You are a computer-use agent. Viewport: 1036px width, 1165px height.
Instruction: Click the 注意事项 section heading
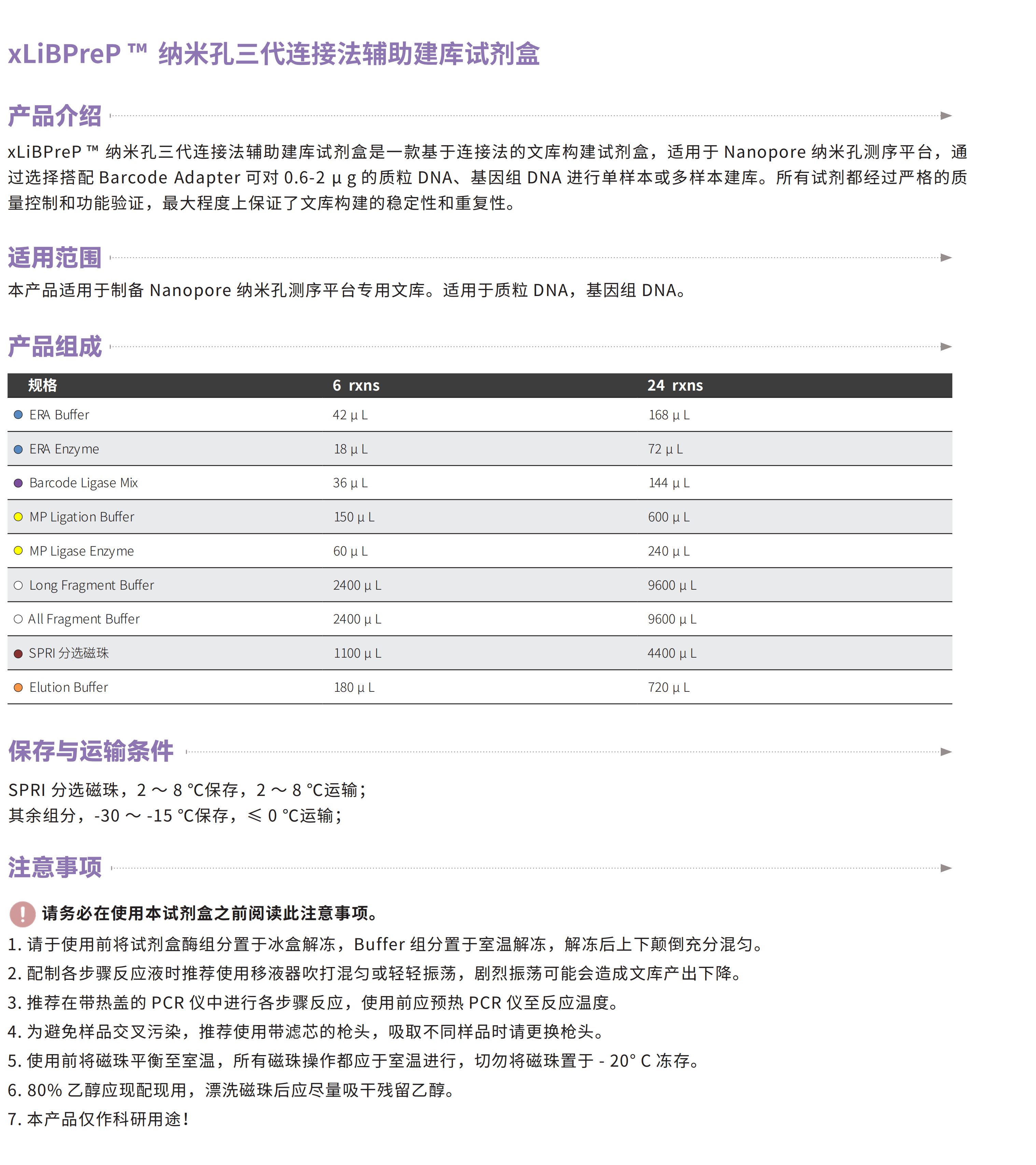(55, 868)
